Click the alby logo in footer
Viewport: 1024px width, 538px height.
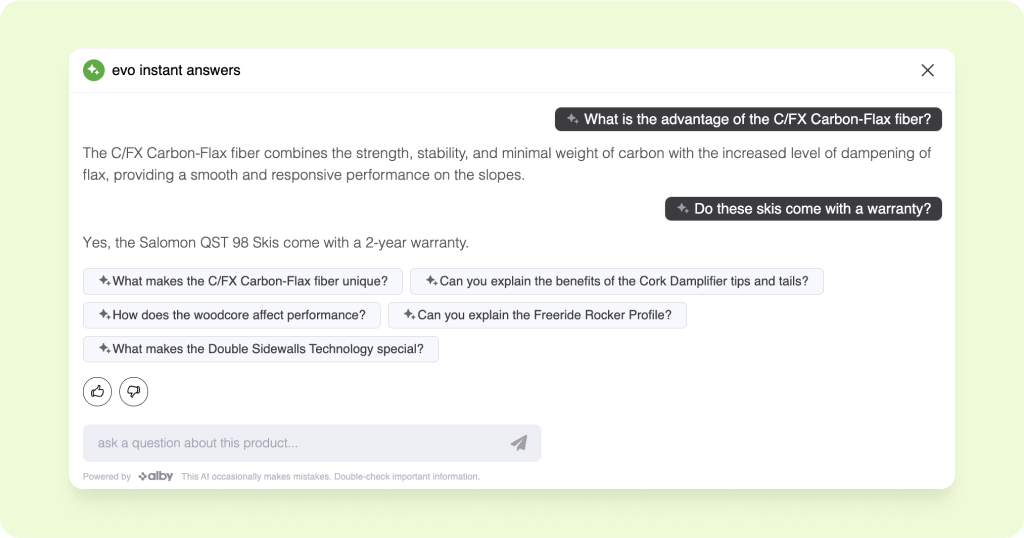point(156,477)
